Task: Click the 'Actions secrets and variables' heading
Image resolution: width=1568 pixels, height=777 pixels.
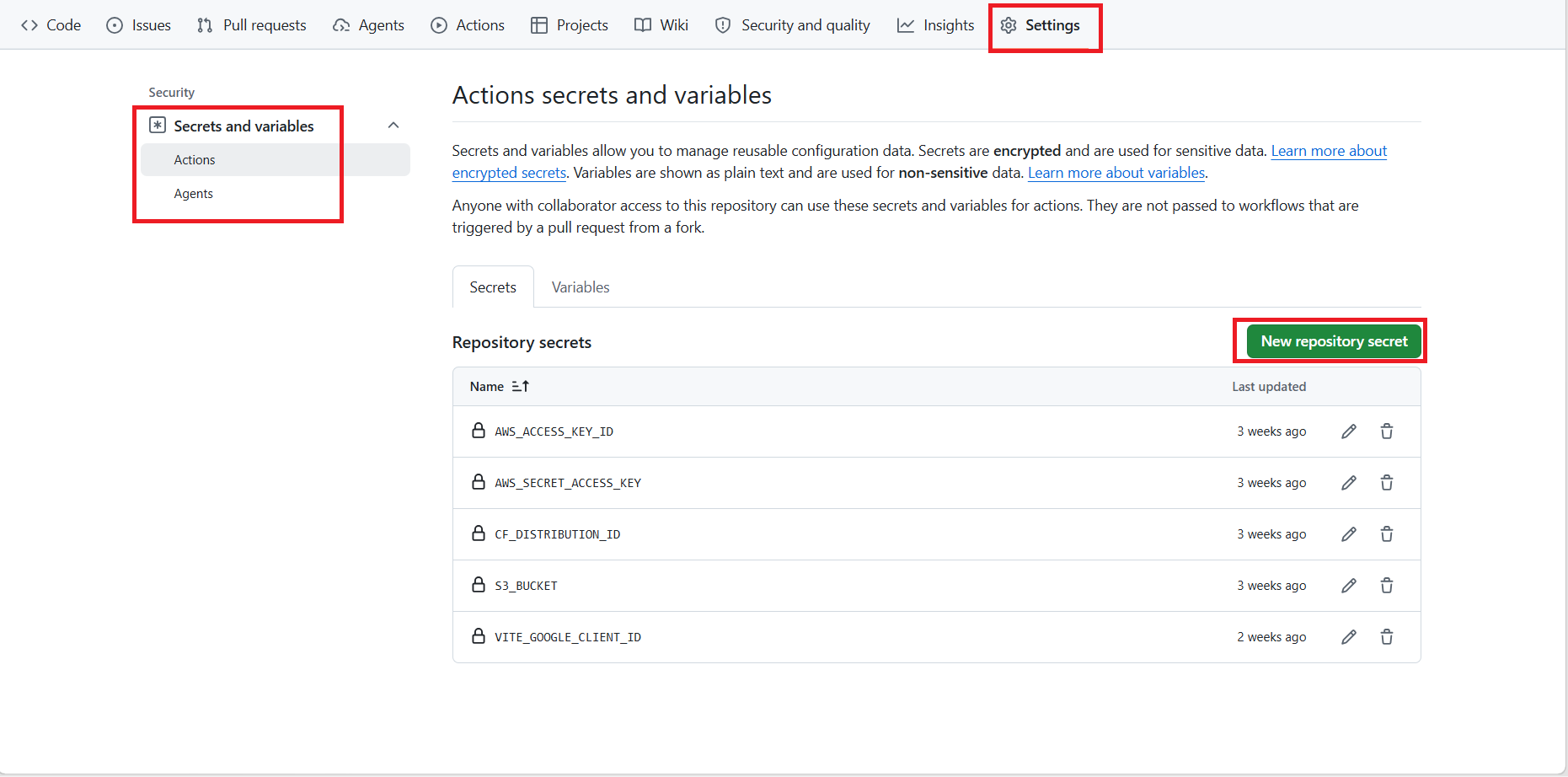Action: [612, 95]
